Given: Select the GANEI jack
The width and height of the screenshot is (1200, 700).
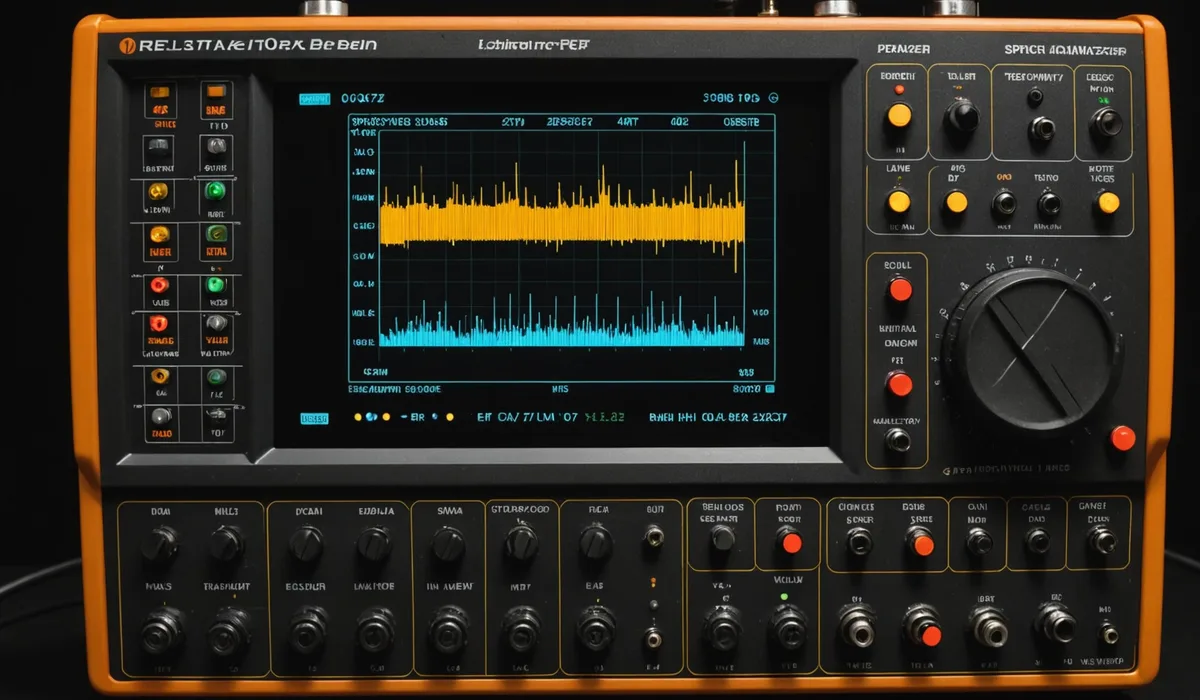Looking at the screenshot, I should coord(1102,541).
